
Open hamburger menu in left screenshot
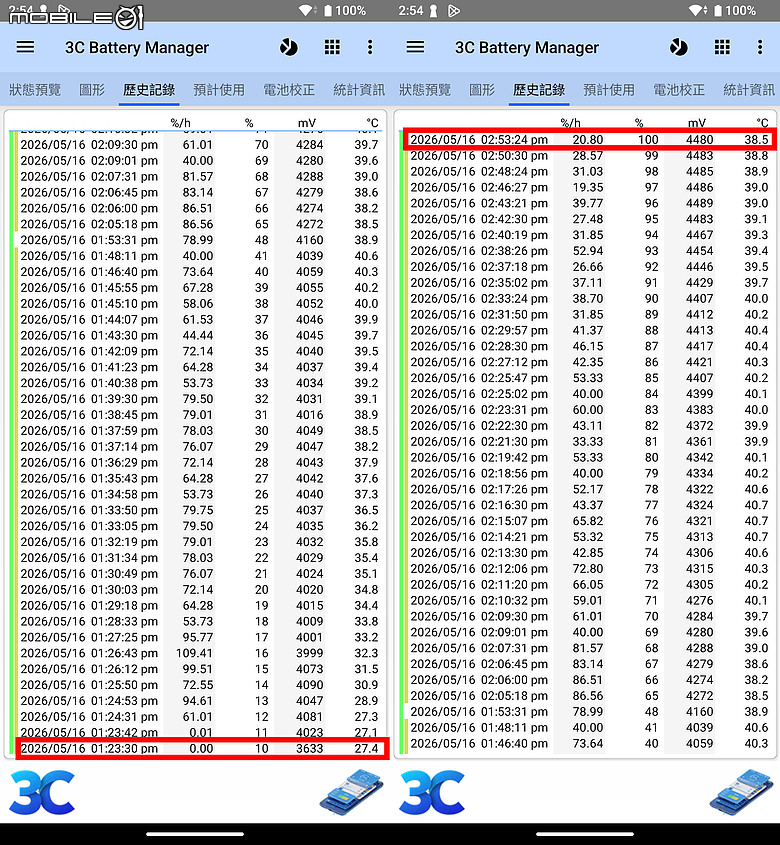[x=25, y=47]
